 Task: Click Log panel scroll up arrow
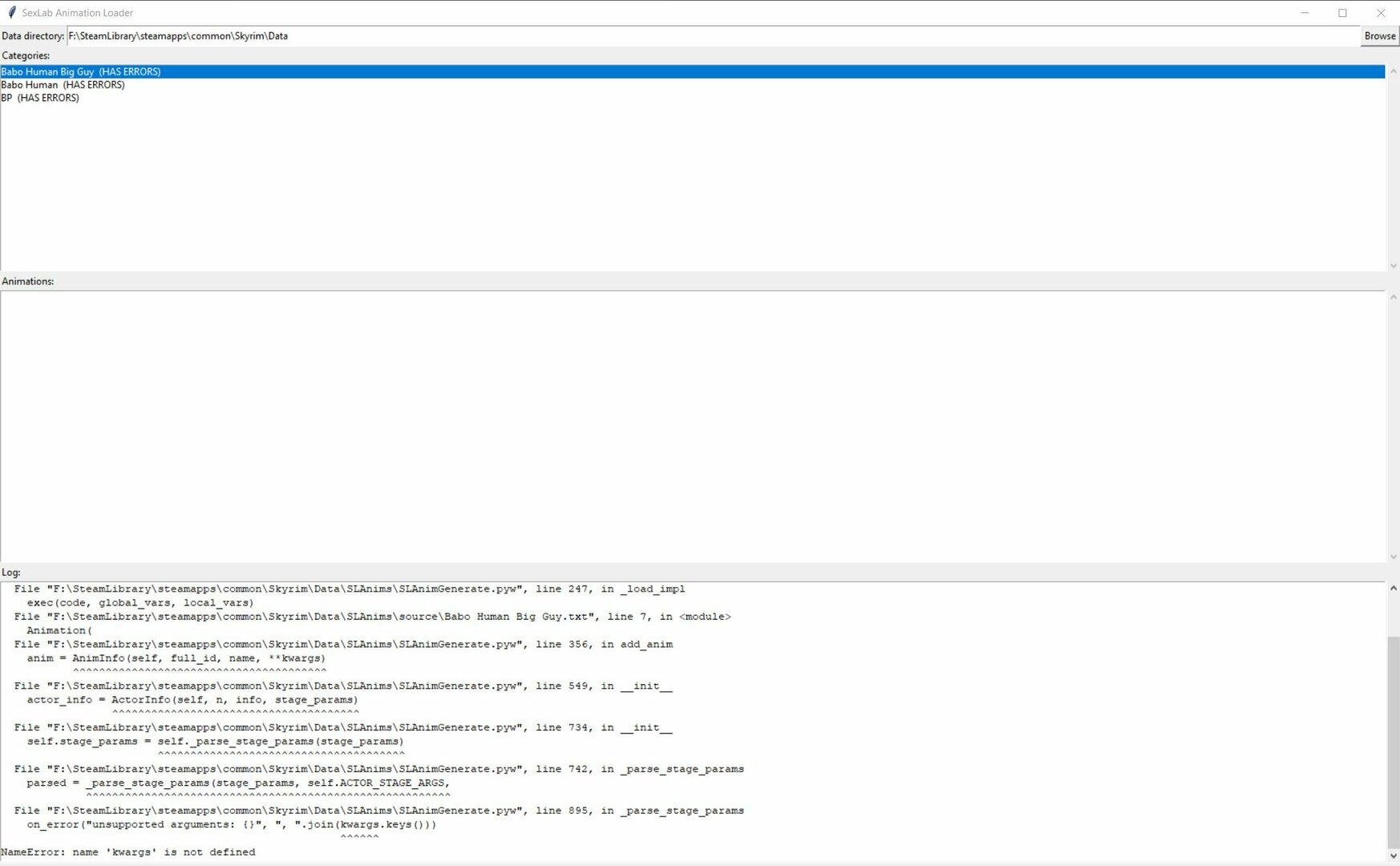[x=1393, y=589]
